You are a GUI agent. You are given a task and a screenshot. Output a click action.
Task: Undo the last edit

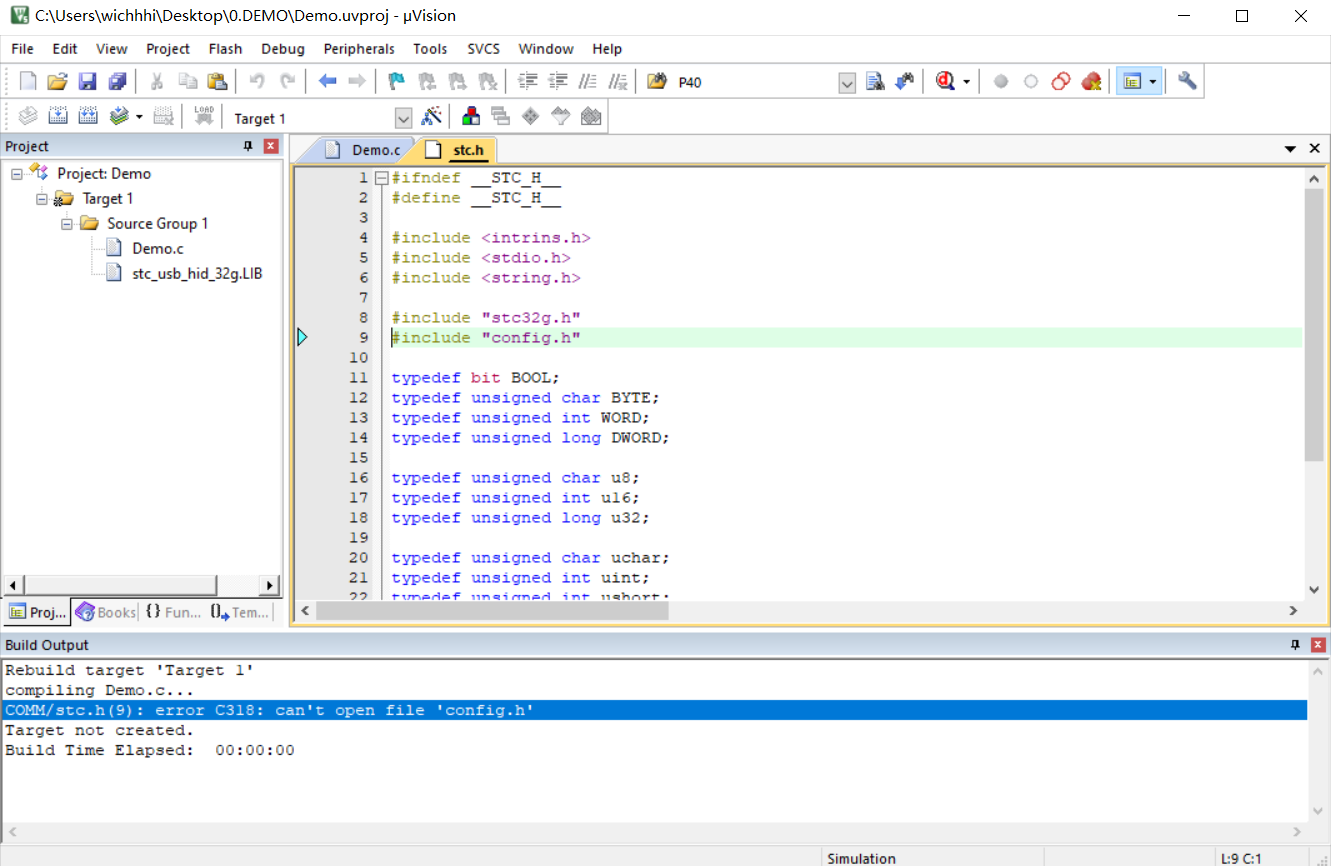coord(257,82)
